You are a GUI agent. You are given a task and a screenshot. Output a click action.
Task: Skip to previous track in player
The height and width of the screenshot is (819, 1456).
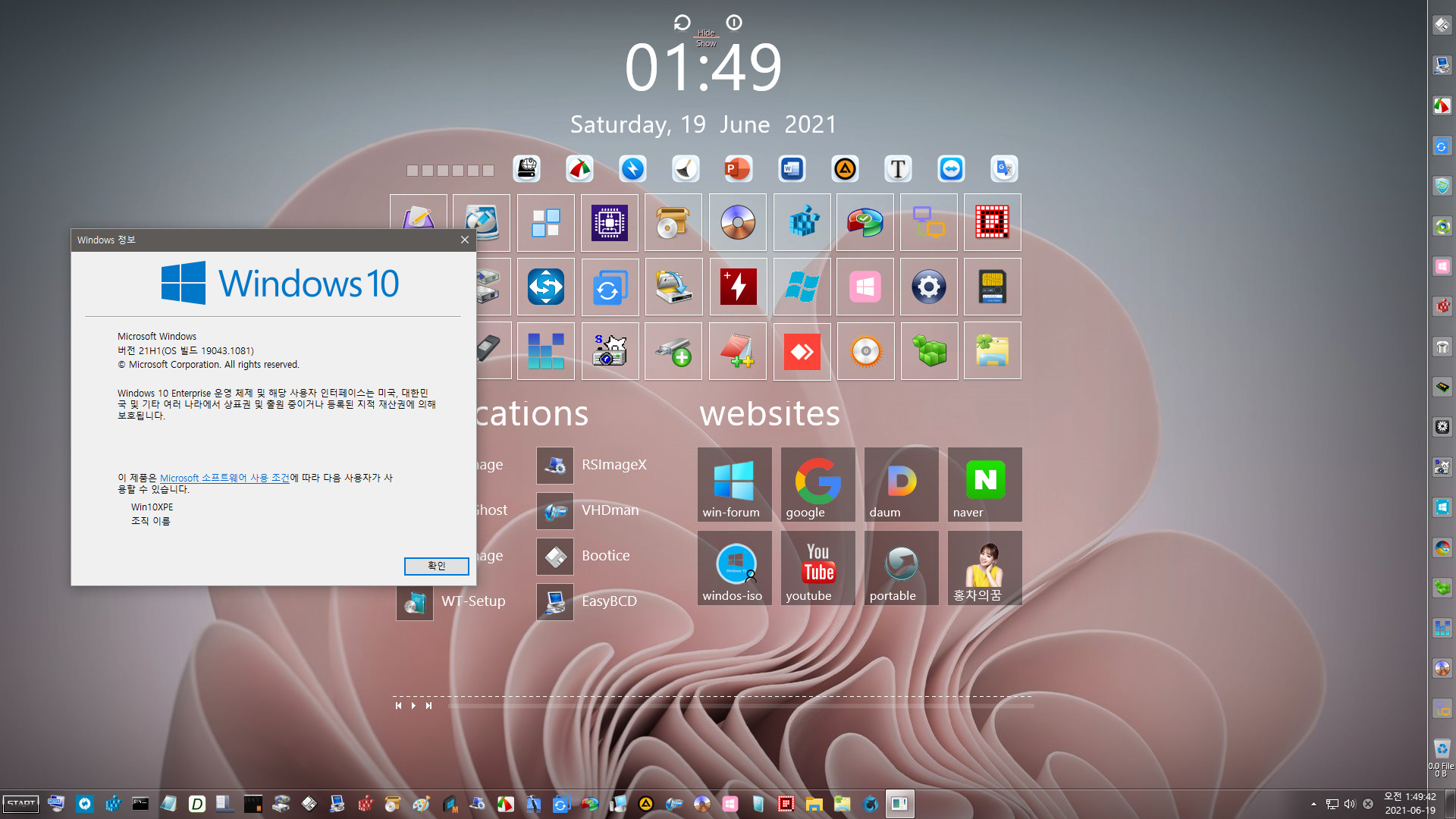click(x=398, y=706)
